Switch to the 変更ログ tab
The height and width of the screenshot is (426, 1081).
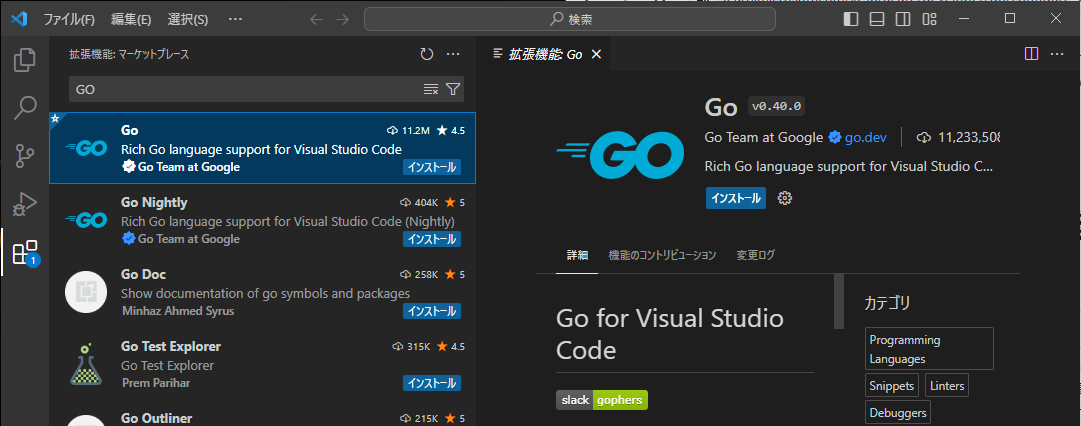[x=756, y=255]
